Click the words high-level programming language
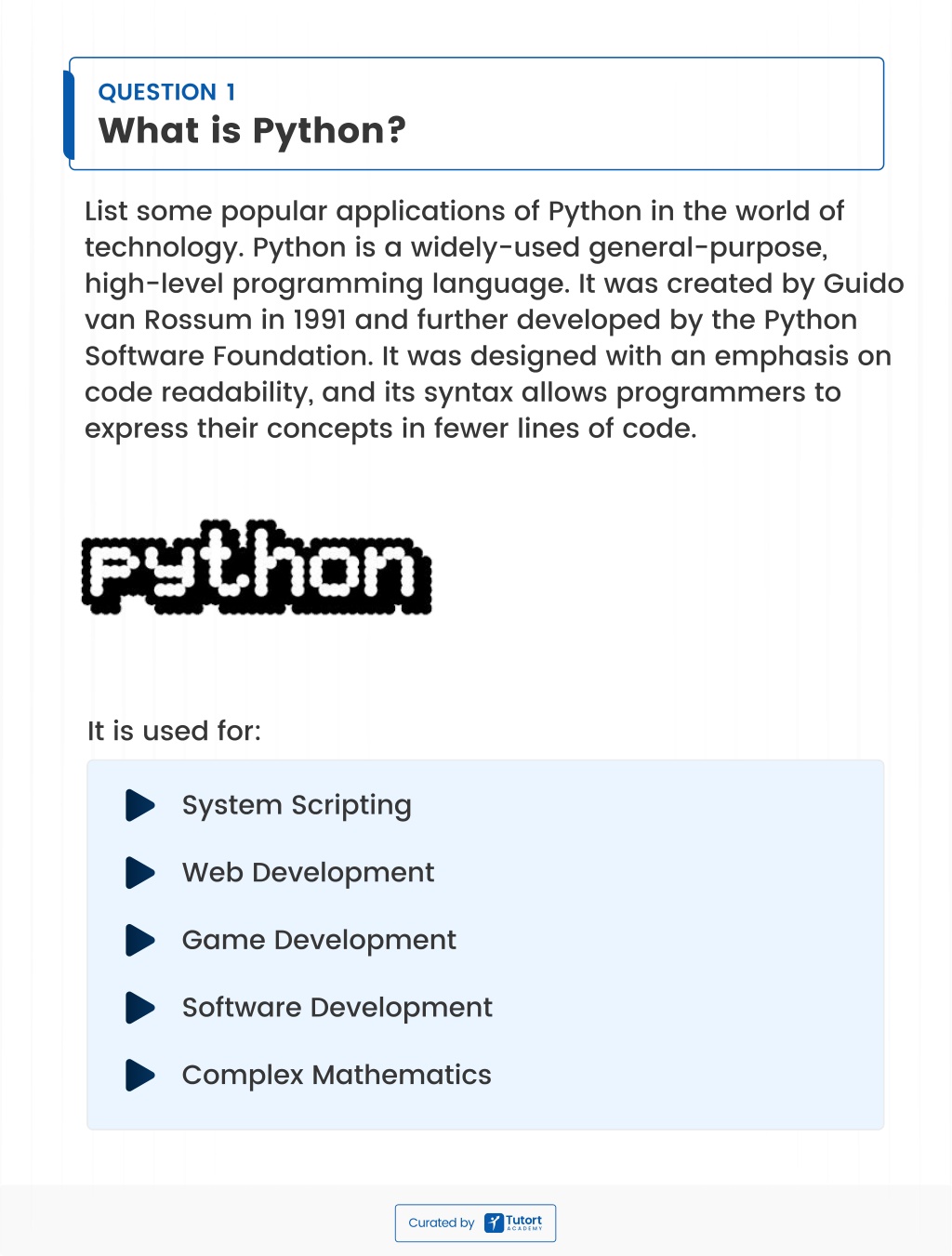The image size is (952, 1256). click(326, 284)
